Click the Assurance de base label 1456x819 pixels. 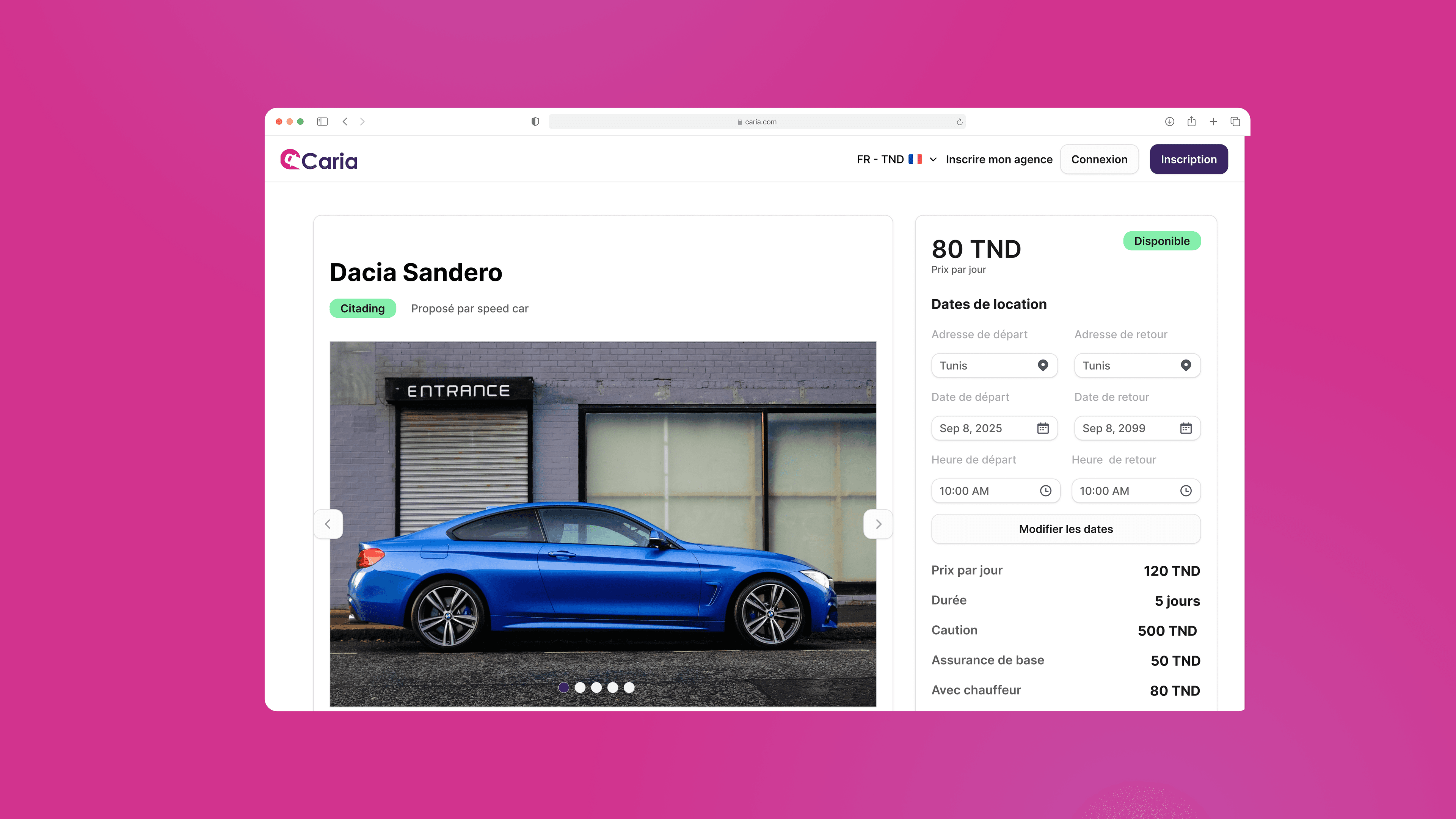pos(987,660)
